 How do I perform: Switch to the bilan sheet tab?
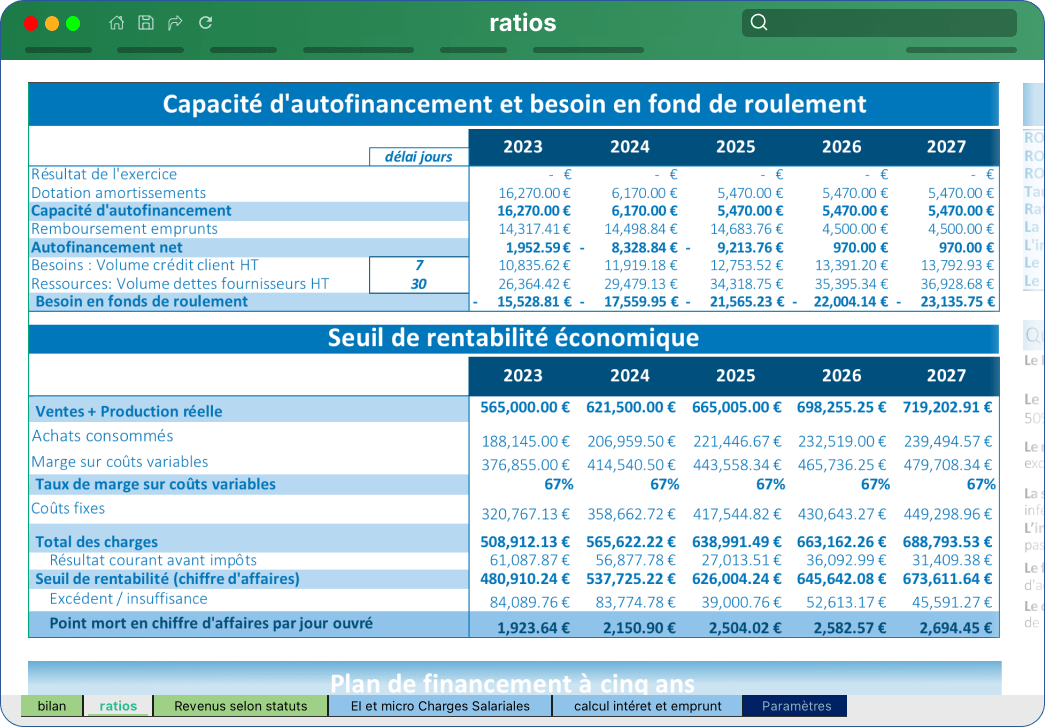52,706
